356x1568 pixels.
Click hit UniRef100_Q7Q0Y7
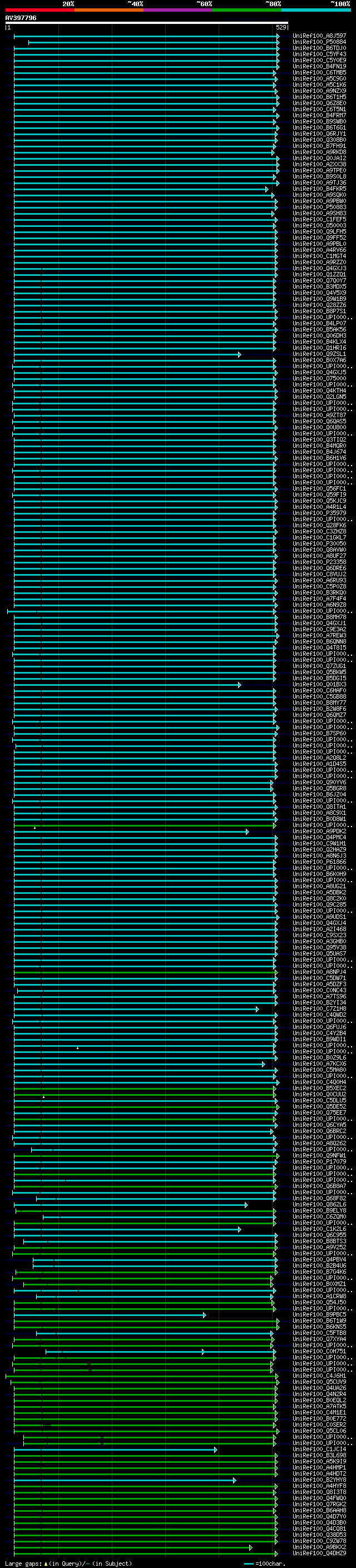[319, 280]
